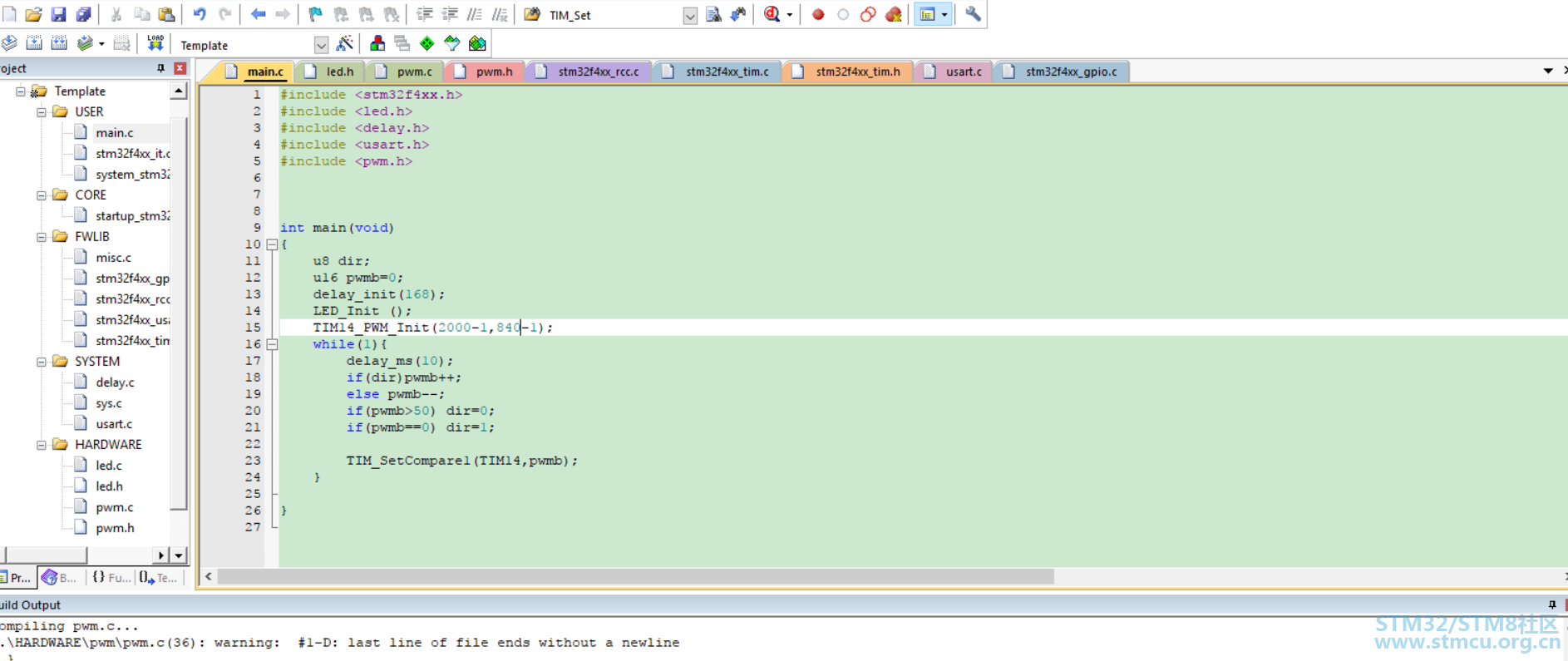
Task: Comment out the selection icon
Action: (475, 14)
